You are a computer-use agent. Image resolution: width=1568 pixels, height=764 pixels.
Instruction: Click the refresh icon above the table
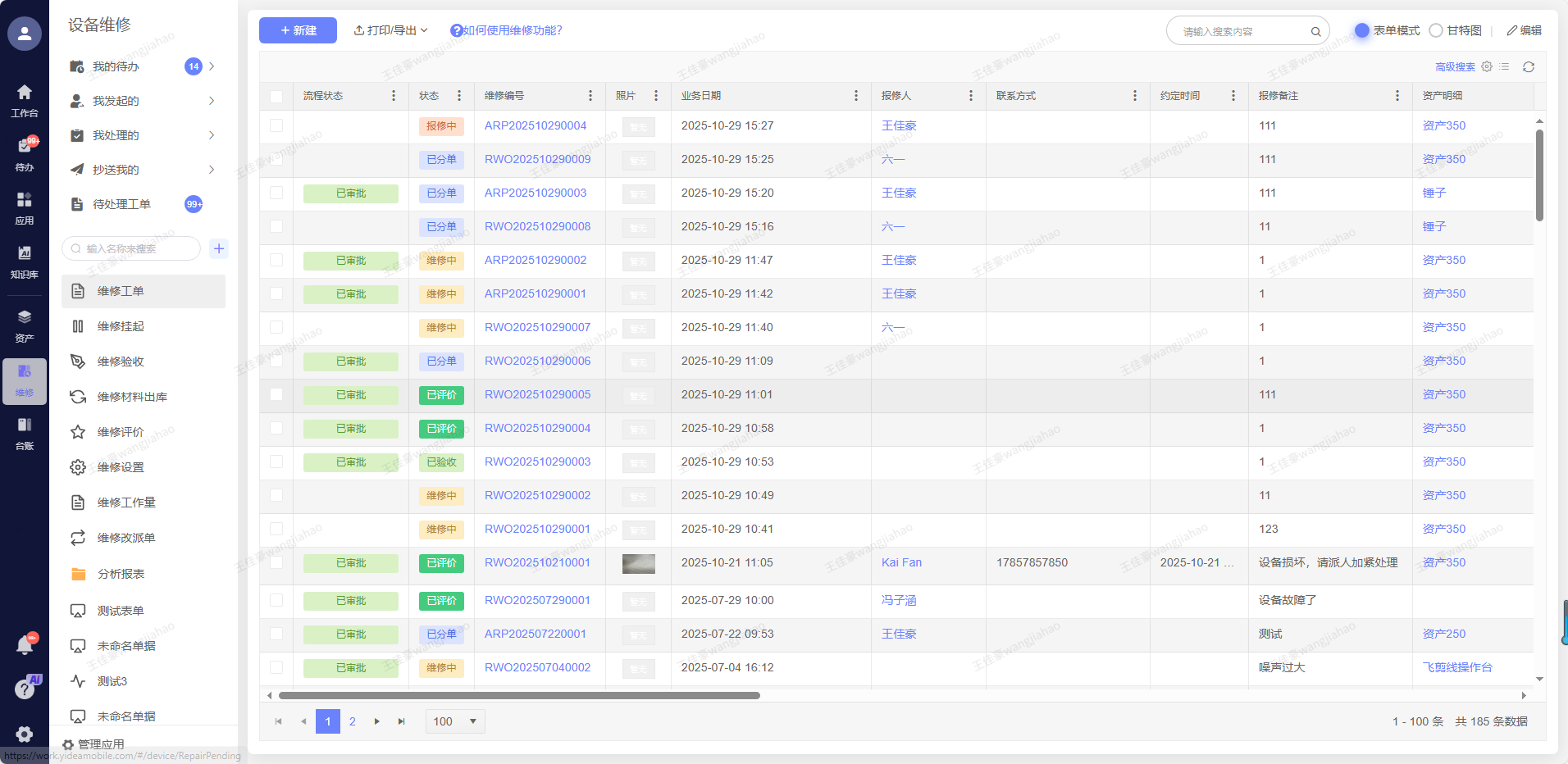coord(1529,67)
